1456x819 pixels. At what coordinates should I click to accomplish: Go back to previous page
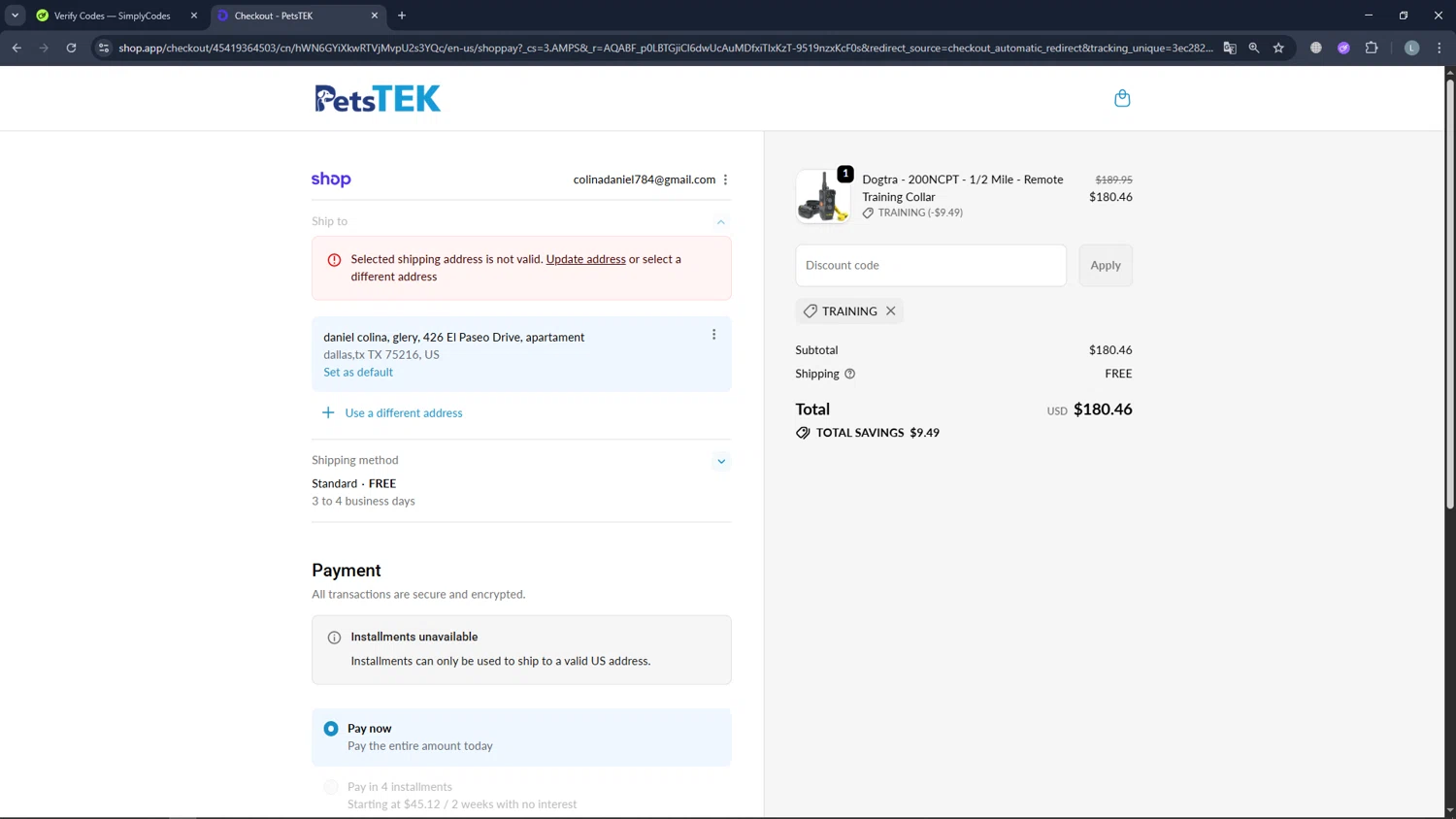tap(17, 48)
